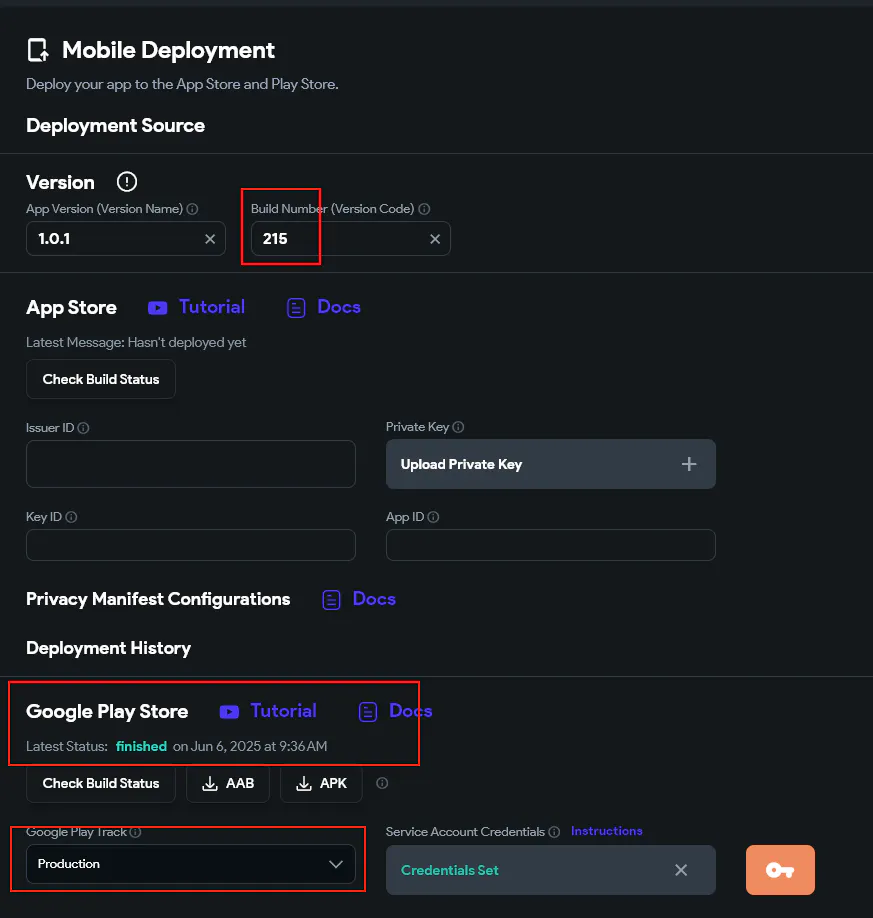
Task: Click the Privacy Manifest Configurations heading
Action: (x=158, y=599)
